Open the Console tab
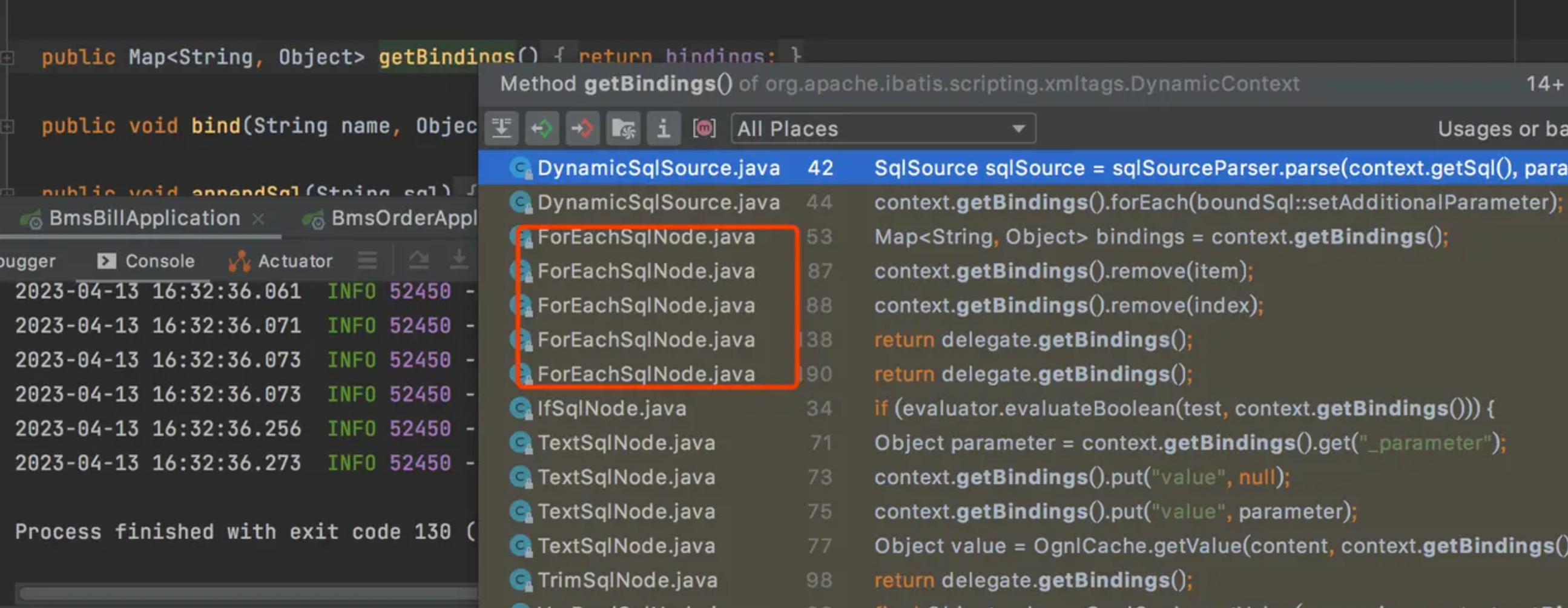This screenshot has width=1568, height=608. (146, 261)
